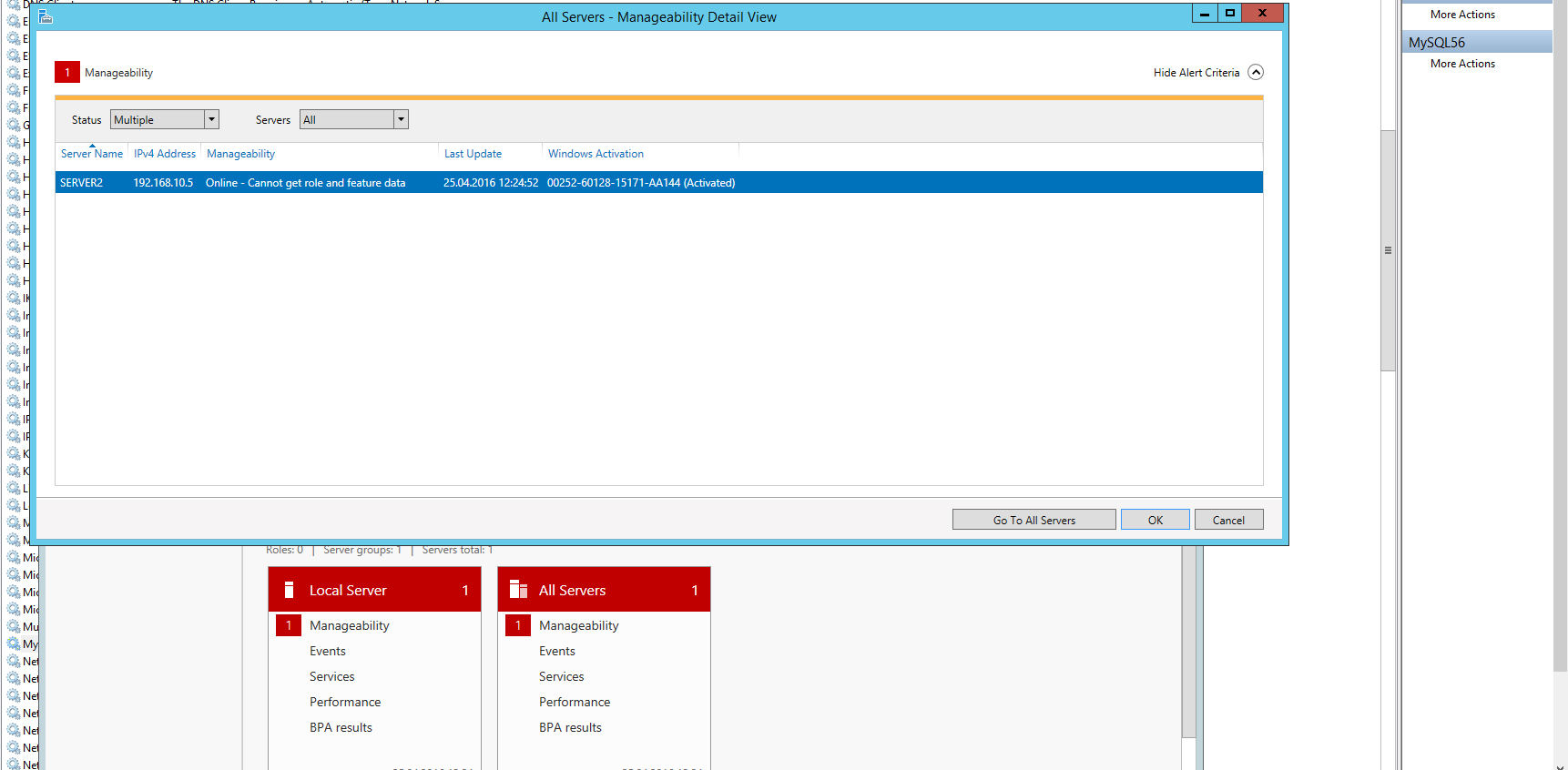Select the gear icon of the 'Mu' service row

(14, 626)
